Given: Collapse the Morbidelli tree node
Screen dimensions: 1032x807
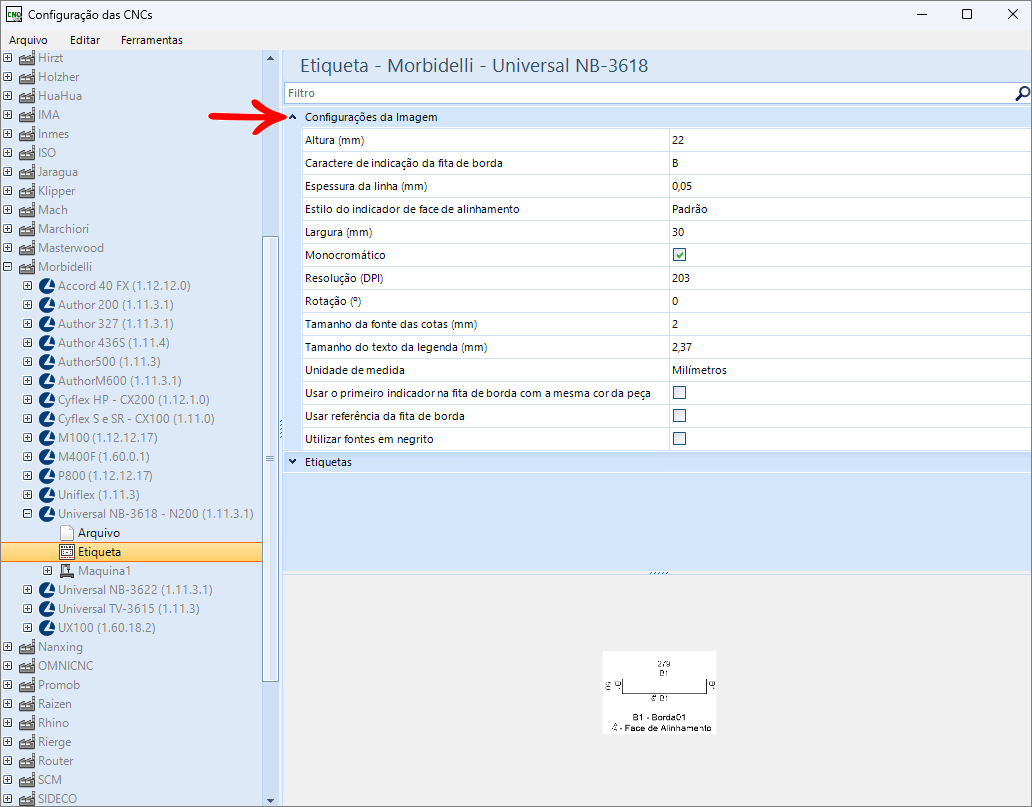Looking at the screenshot, I should click(x=8, y=267).
